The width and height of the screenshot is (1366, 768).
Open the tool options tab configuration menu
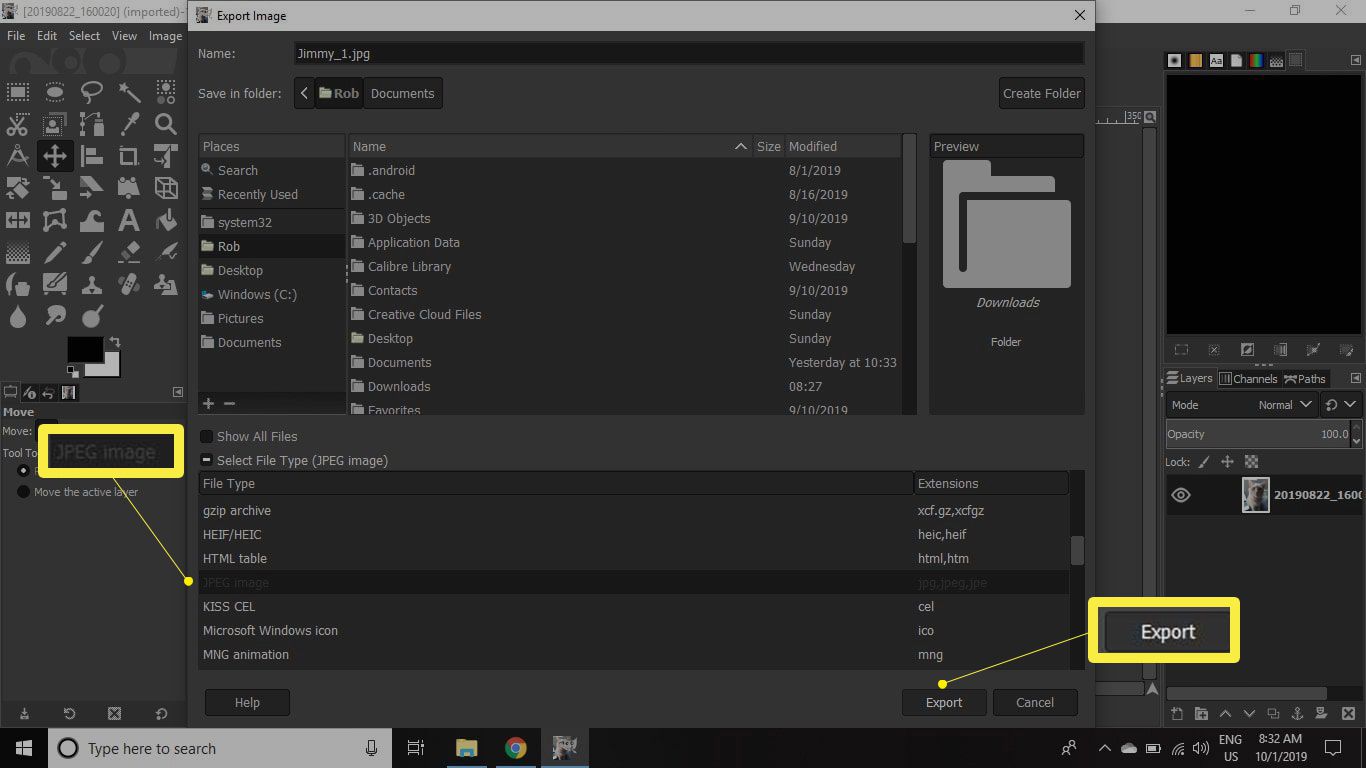point(178,392)
